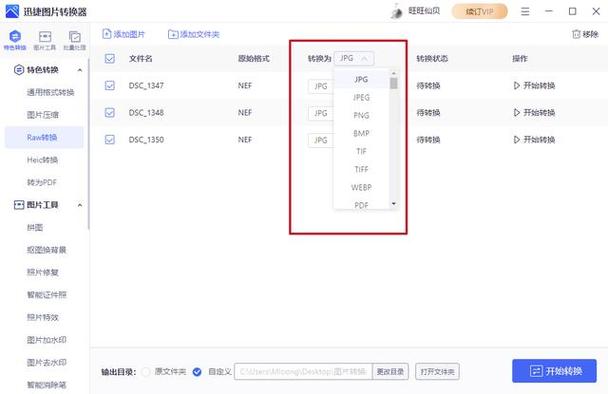Screen dimensions: 608x394
Task: Click play icon for DSC_1347 开始转换
Action: 516,85
